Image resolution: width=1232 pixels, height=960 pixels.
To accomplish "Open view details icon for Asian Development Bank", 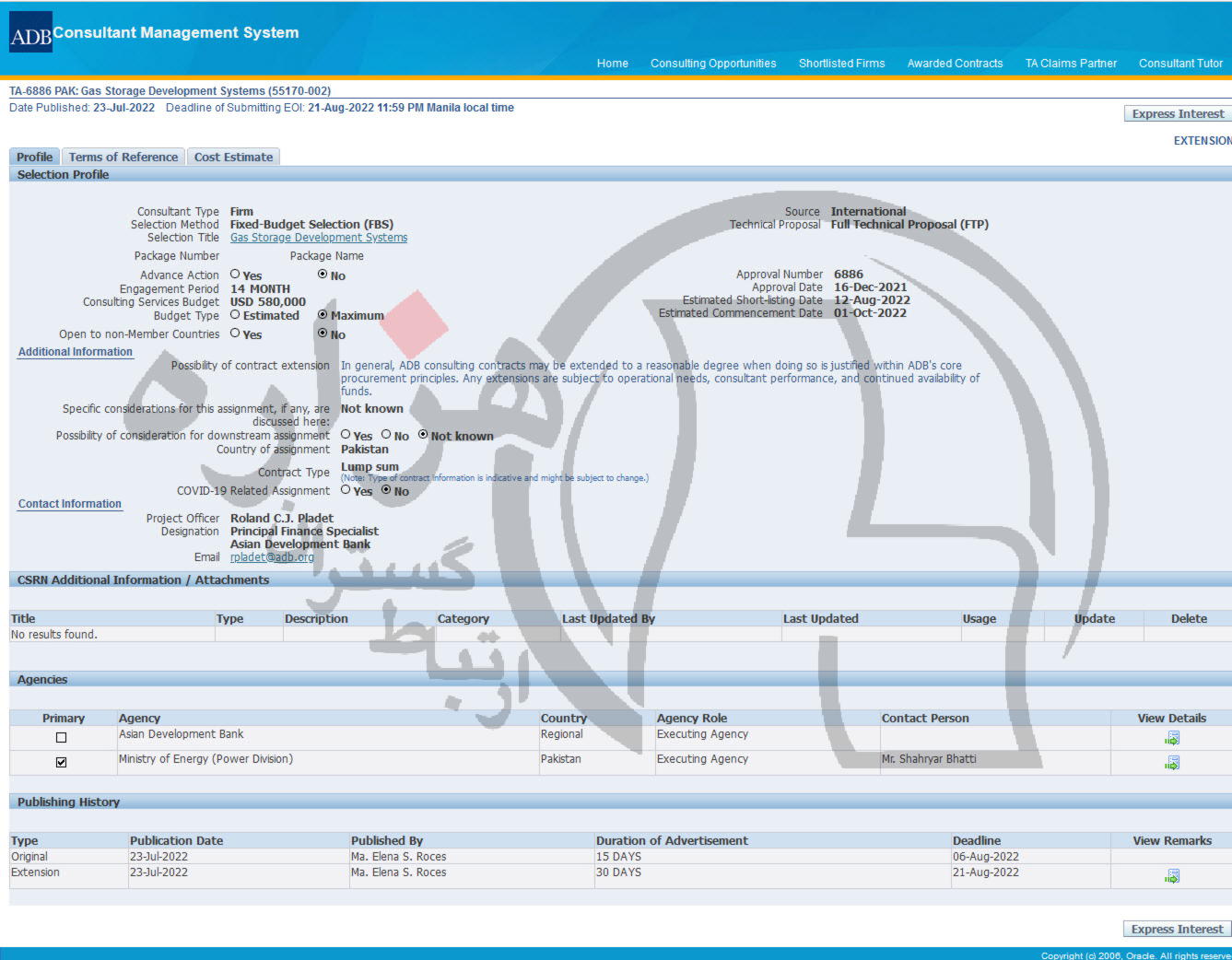I will [1172, 738].
